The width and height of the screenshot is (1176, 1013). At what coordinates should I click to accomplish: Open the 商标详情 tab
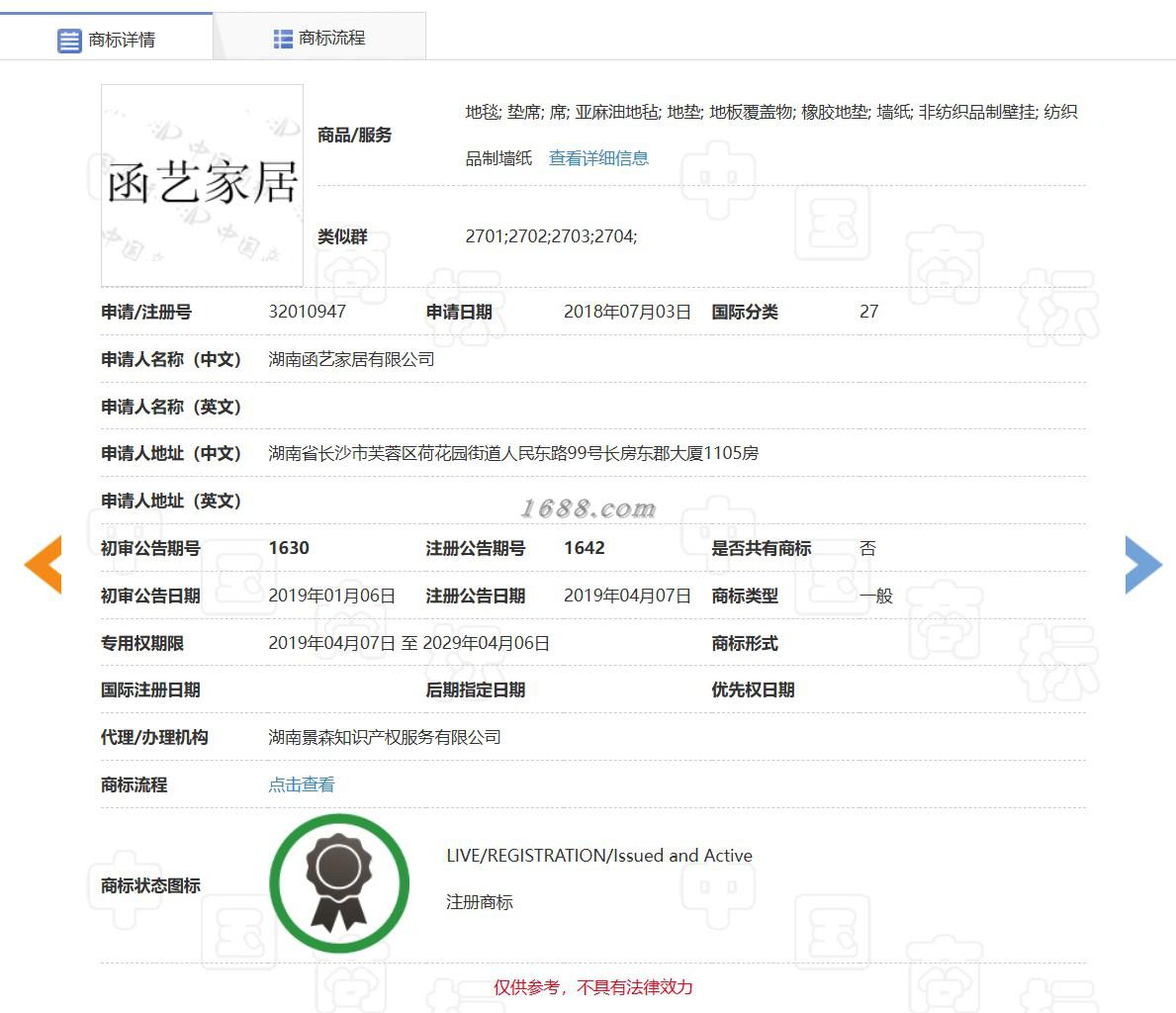pyautogui.click(x=107, y=39)
